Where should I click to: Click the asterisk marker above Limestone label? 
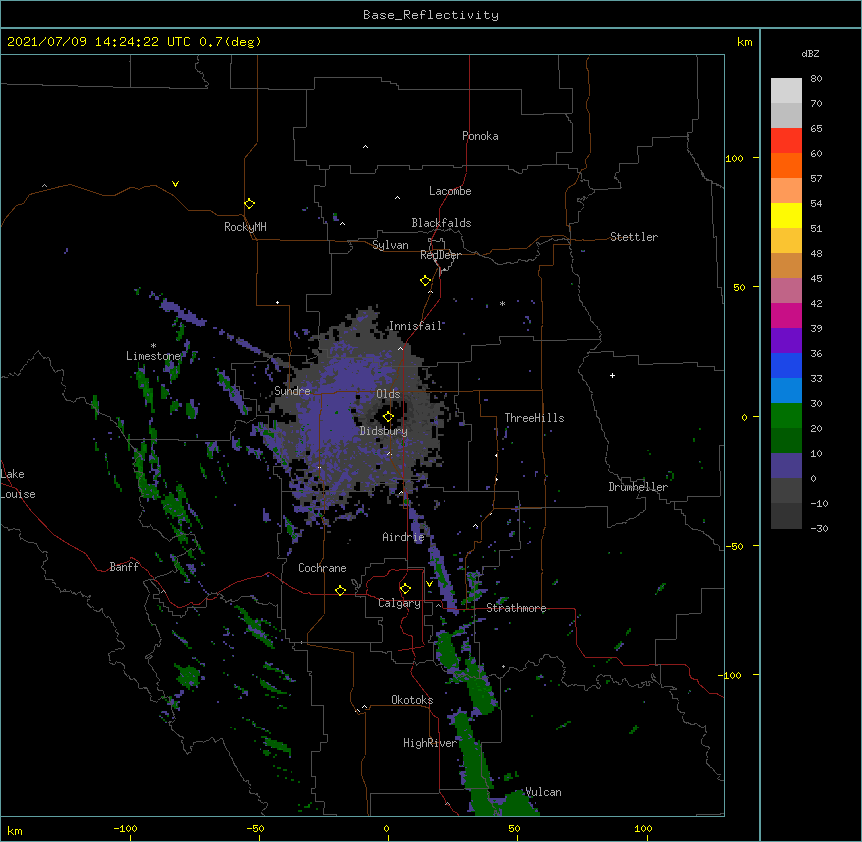[x=153, y=346]
